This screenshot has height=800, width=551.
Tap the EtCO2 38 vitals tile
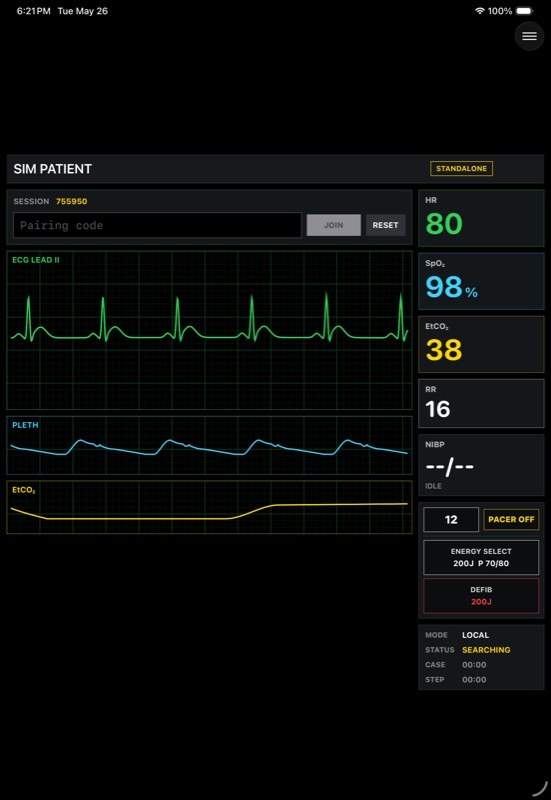coord(481,344)
